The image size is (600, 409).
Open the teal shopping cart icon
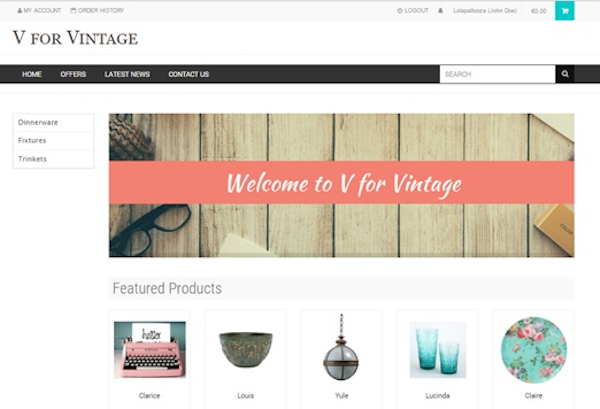(x=564, y=11)
